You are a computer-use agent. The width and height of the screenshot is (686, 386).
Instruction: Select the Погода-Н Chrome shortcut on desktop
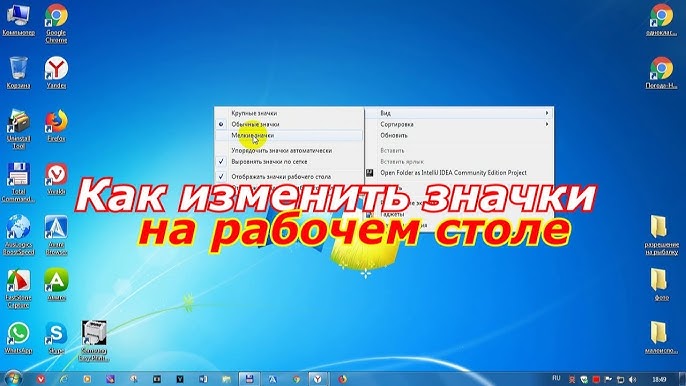tap(662, 73)
